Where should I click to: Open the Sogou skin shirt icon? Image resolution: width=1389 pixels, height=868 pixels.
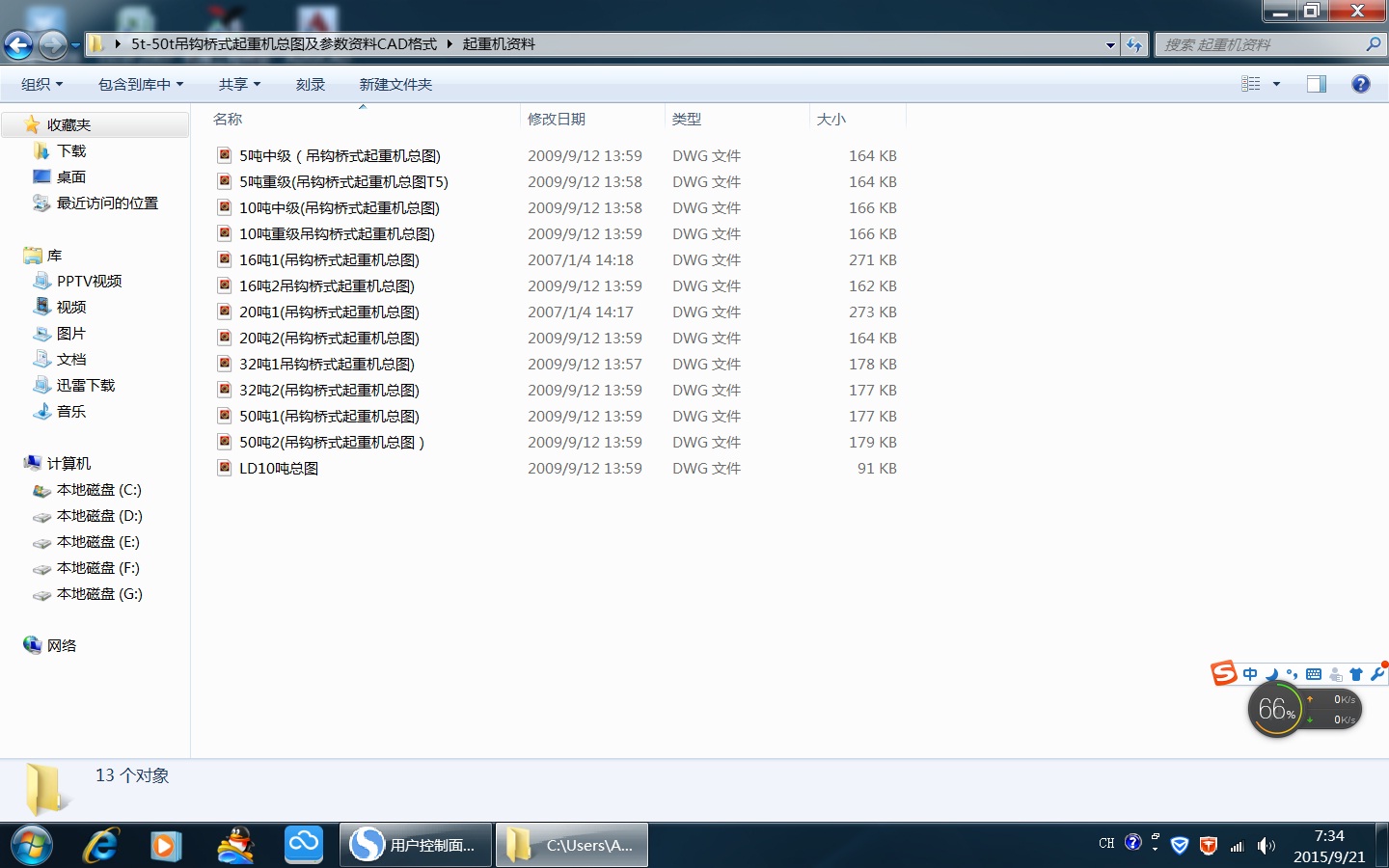pos(1356,674)
